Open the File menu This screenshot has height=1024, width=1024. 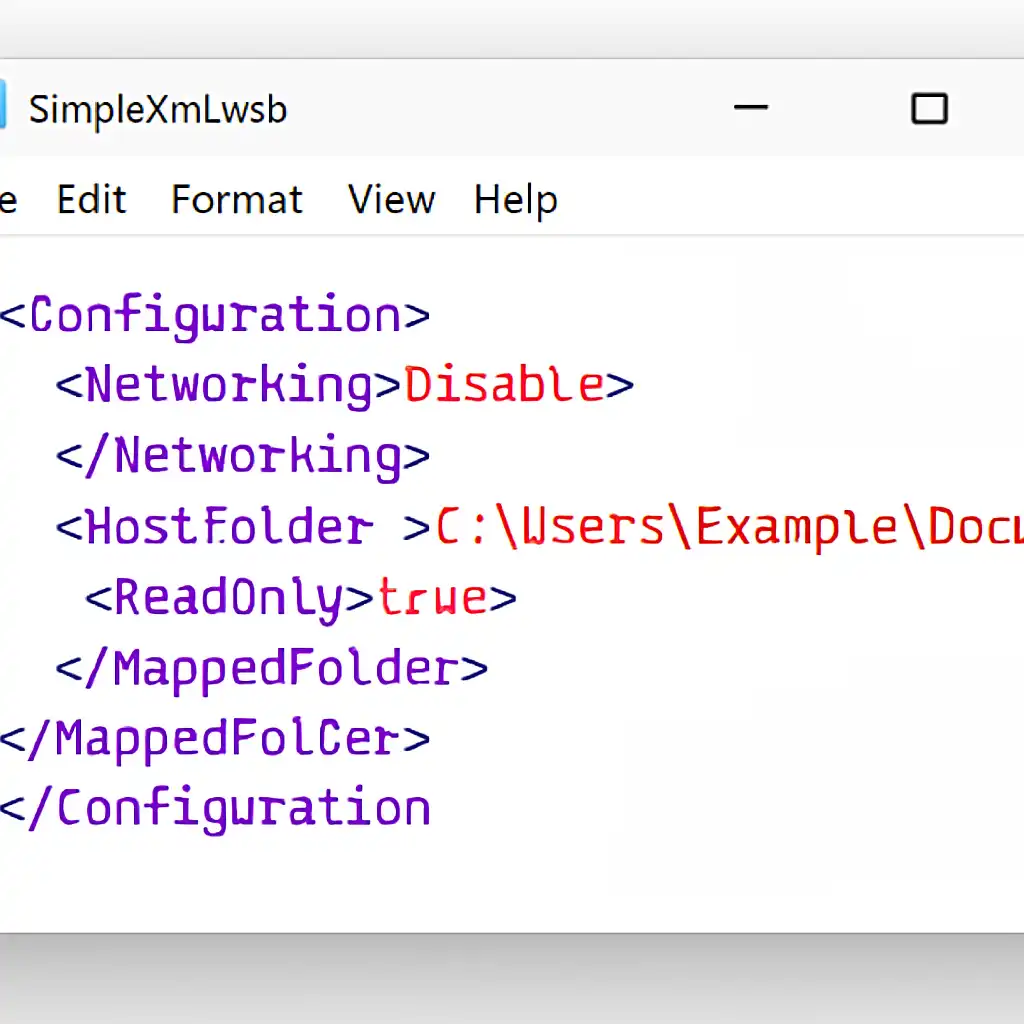coord(7,200)
